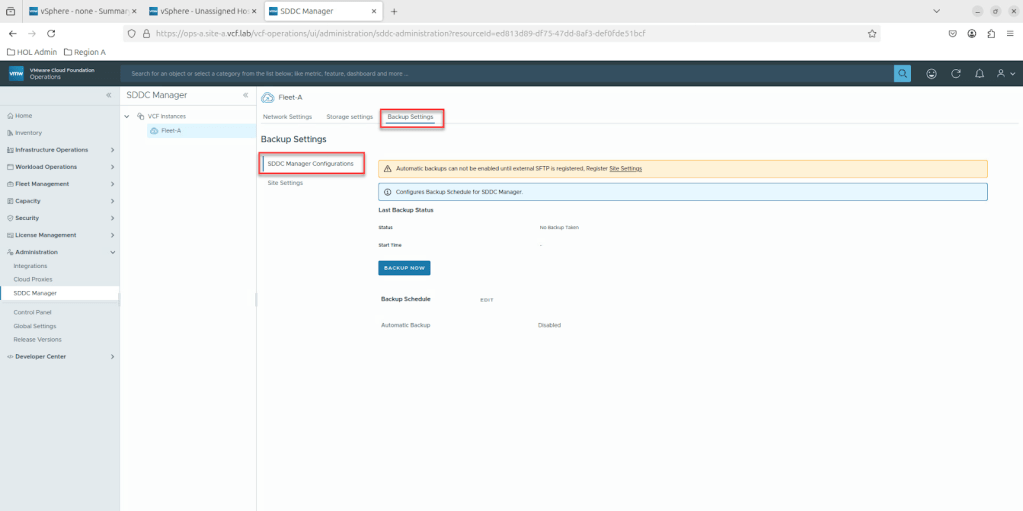1023x511 pixels.
Task: Click the info icon in blue banner
Action: tap(388, 193)
